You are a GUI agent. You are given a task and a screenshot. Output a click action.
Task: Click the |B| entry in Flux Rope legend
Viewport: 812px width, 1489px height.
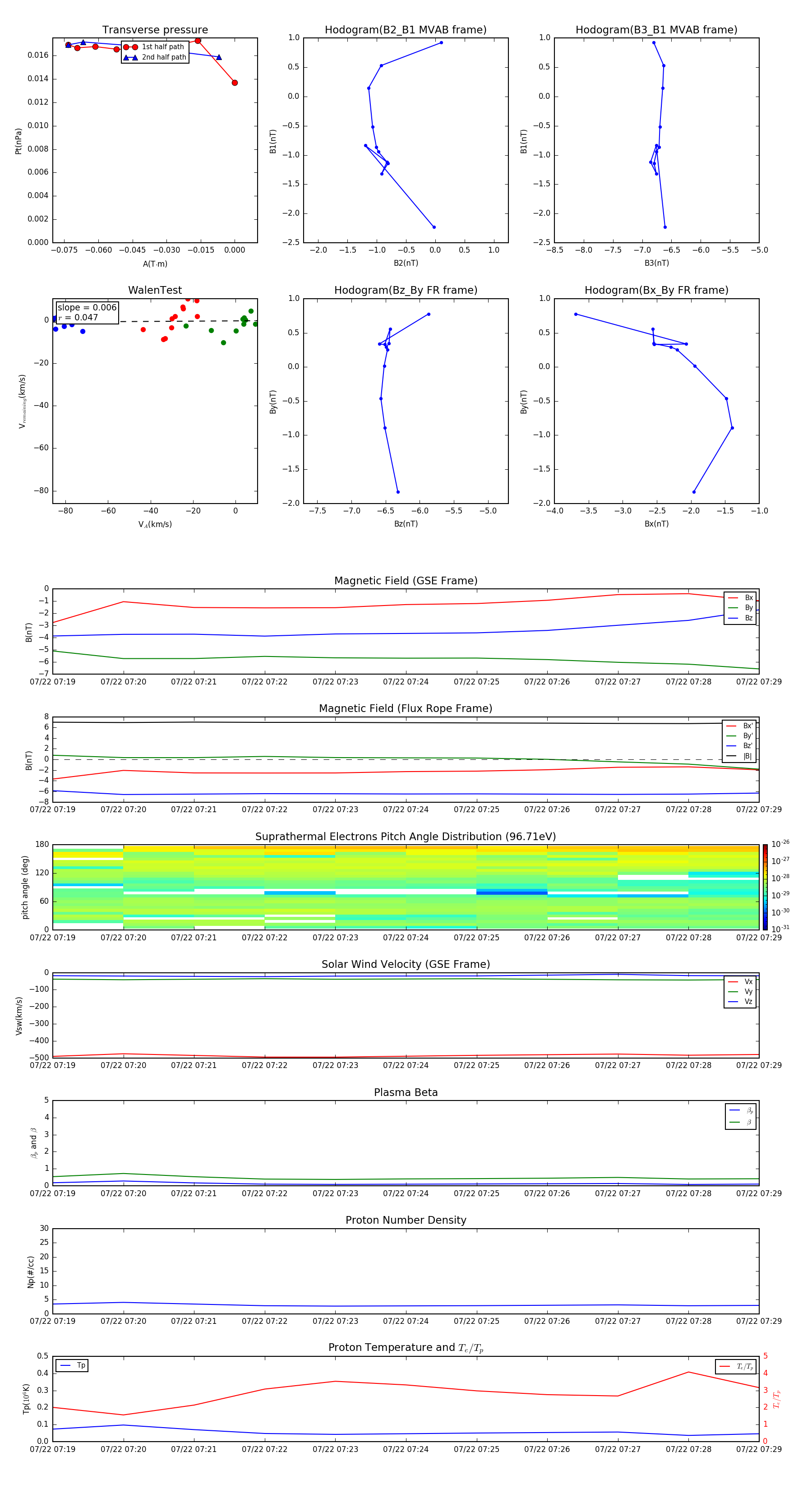point(739,756)
